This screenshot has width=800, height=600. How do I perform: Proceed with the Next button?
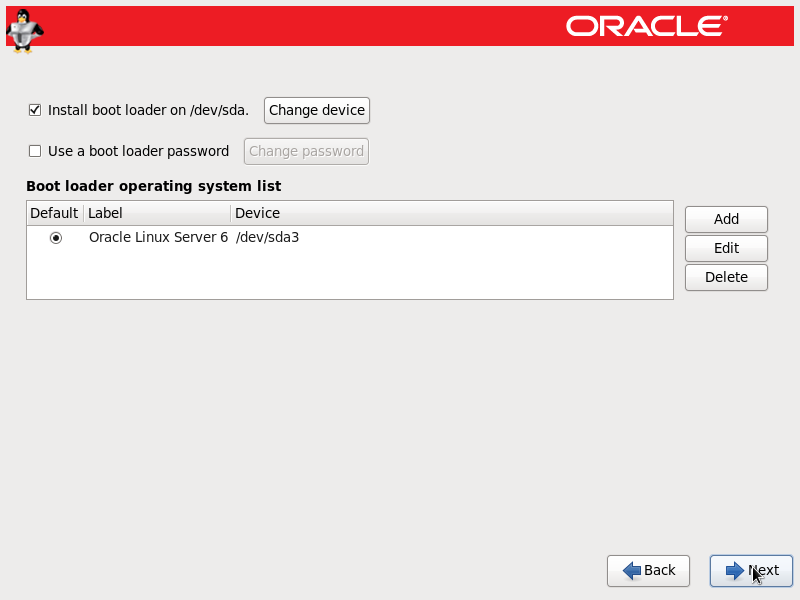coord(751,570)
